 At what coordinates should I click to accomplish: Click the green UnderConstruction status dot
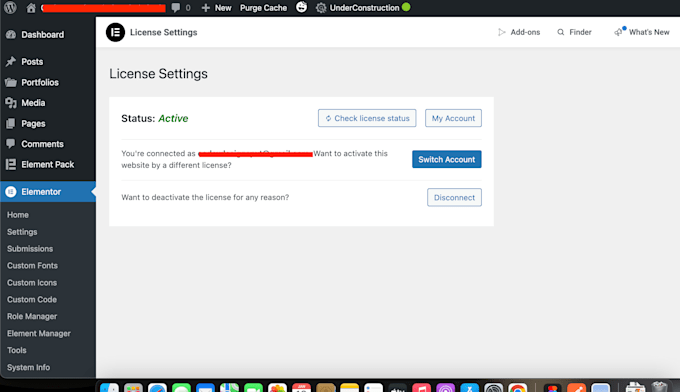tap(406, 7)
